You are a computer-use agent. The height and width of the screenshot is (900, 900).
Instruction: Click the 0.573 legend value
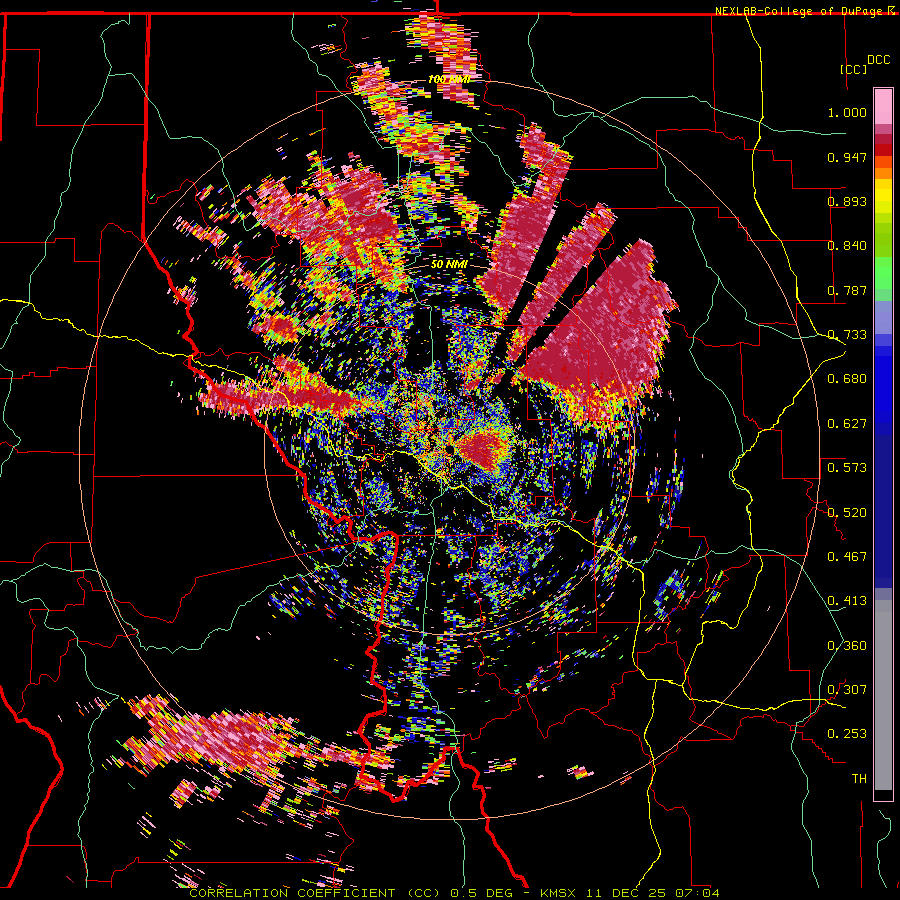[x=847, y=468]
